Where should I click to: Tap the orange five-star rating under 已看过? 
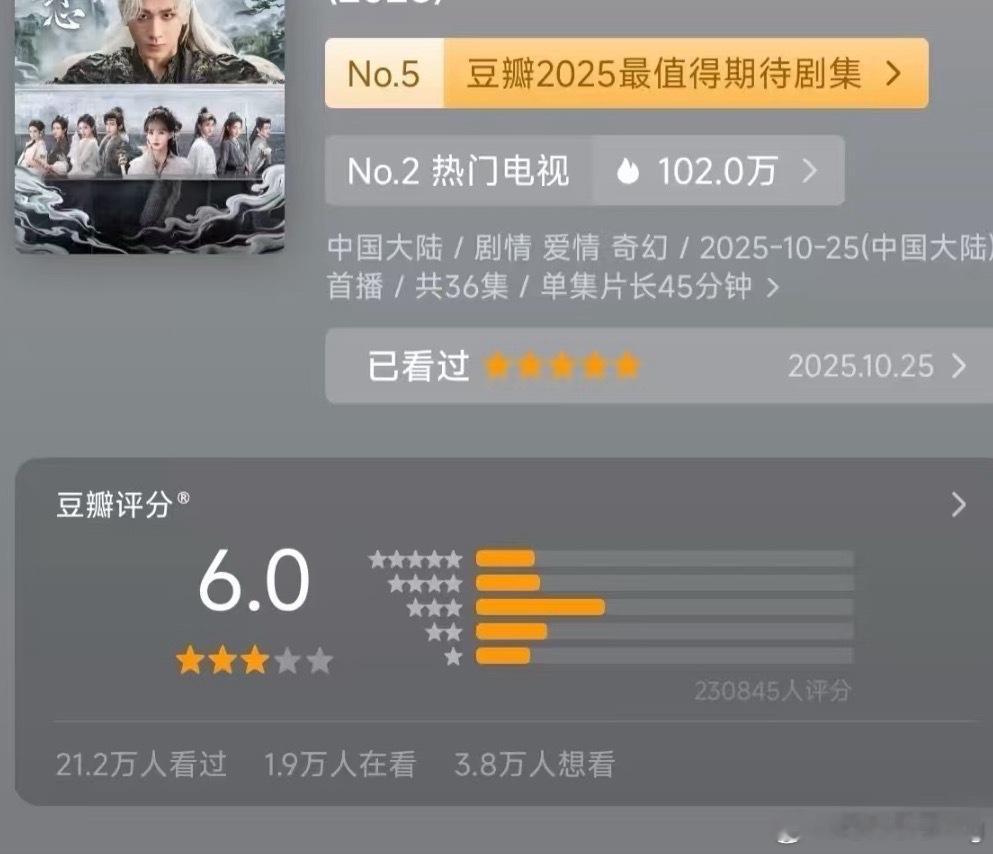562,366
